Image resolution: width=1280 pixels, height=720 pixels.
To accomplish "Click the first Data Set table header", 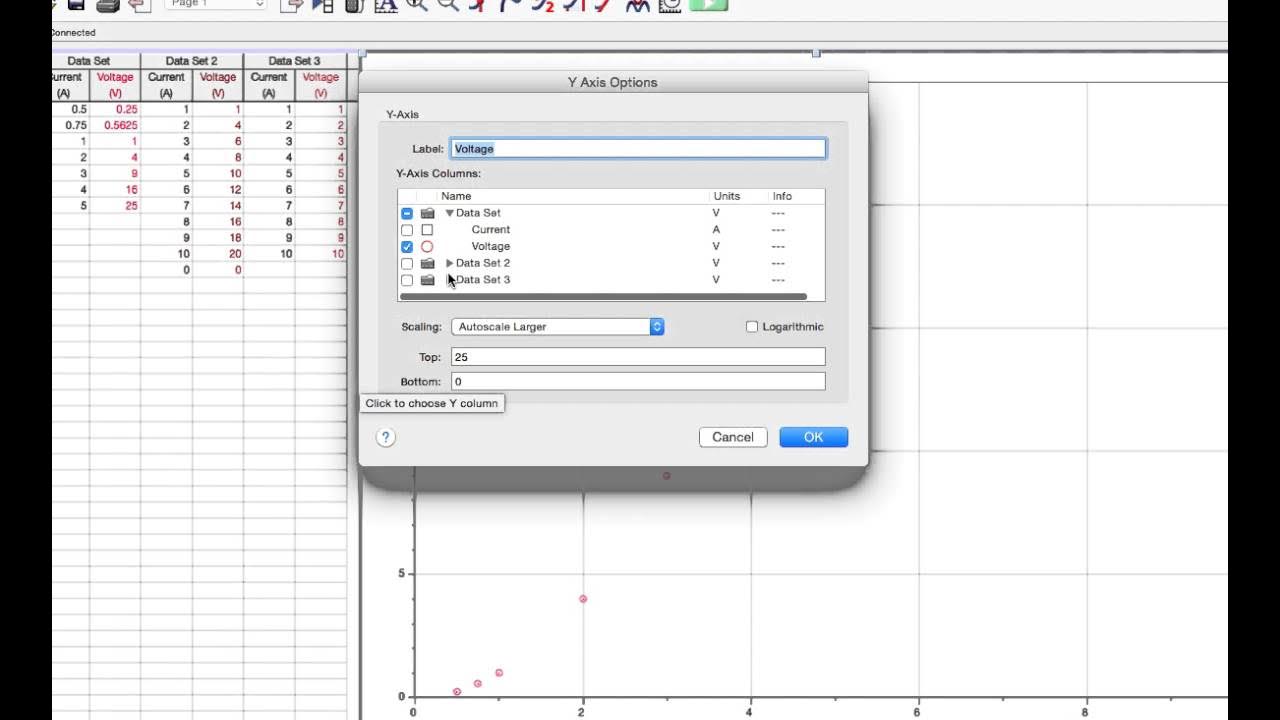I will click(89, 61).
